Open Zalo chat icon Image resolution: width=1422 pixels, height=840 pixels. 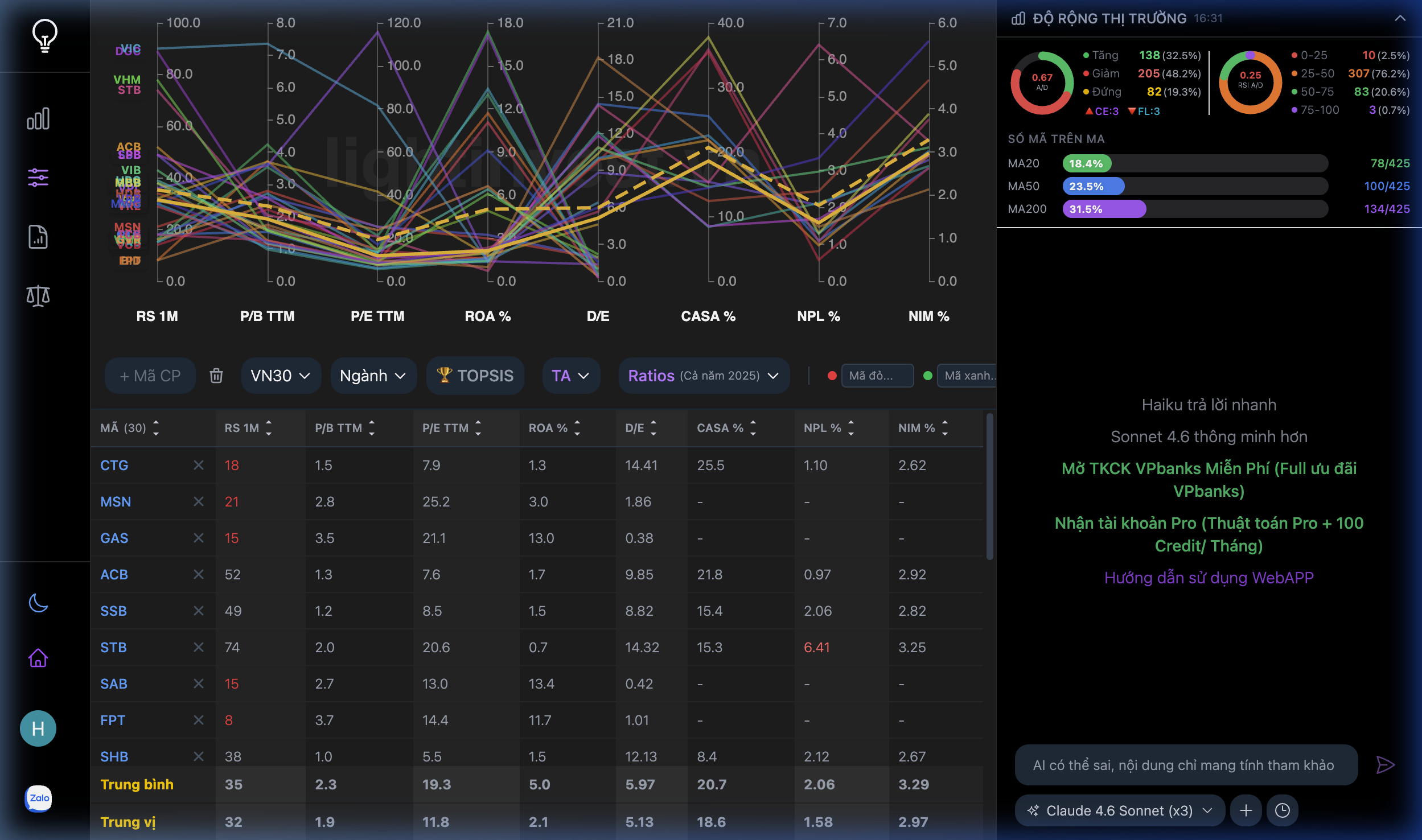[x=38, y=798]
